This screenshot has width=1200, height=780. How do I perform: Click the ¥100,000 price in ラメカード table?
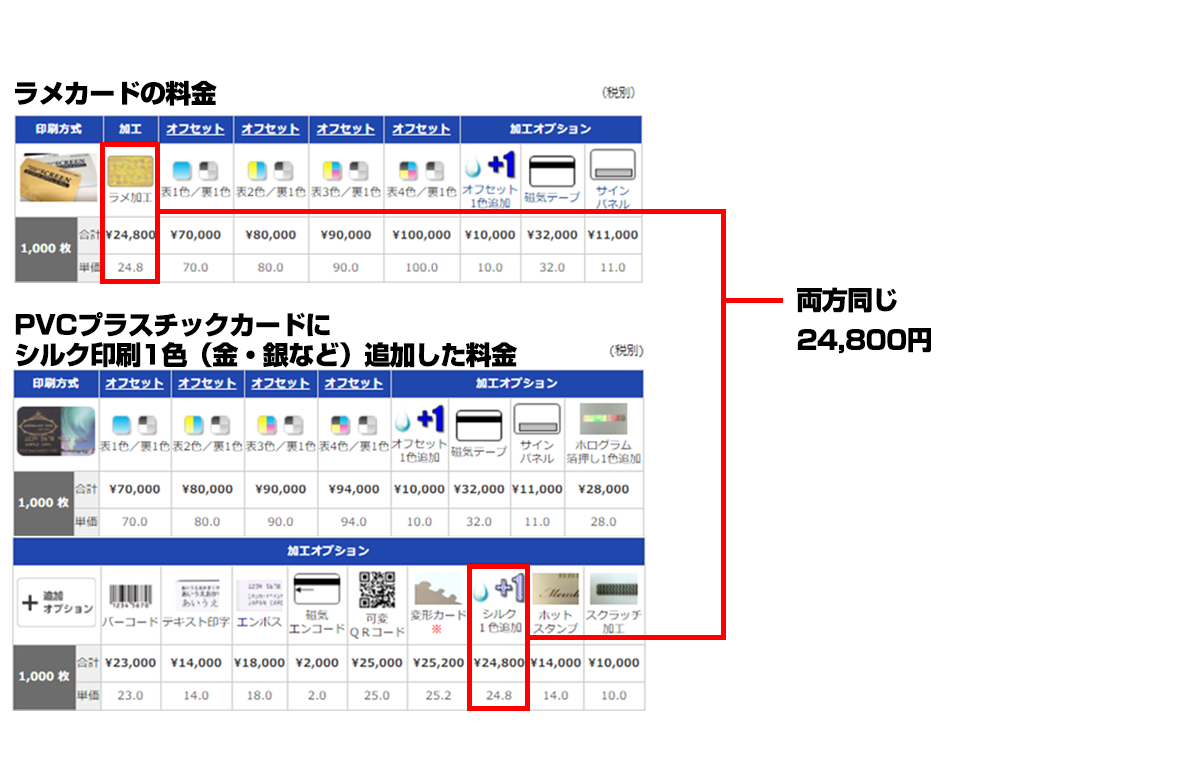tap(421, 235)
